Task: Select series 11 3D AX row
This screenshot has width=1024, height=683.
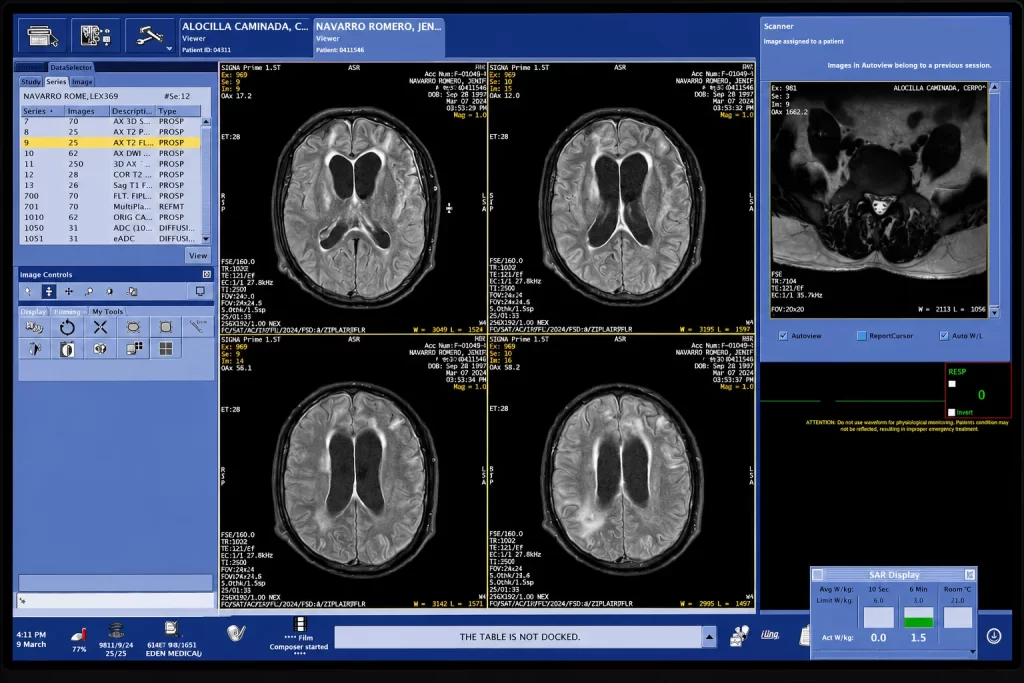Action: point(111,164)
